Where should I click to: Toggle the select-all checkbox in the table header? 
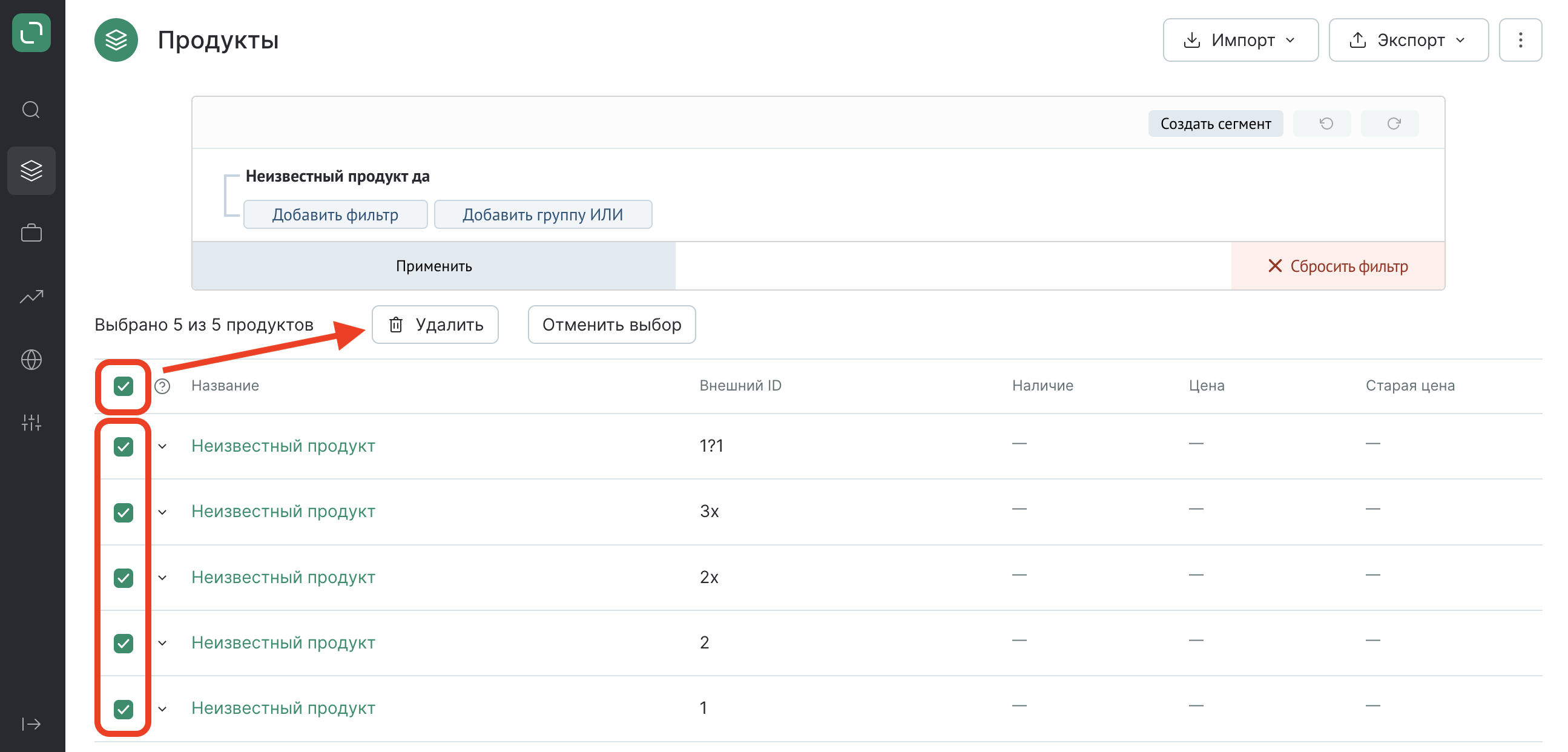[x=124, y=386]
